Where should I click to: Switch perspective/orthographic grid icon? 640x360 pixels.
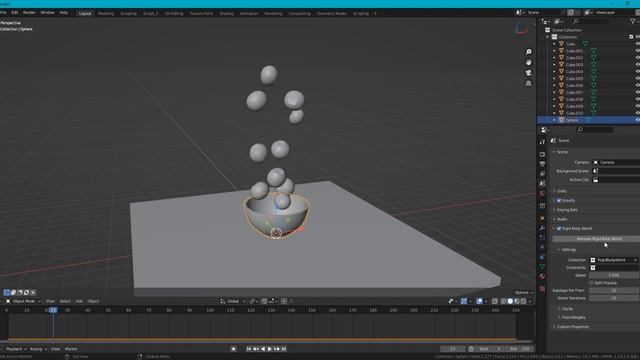(x=528, y=83)
